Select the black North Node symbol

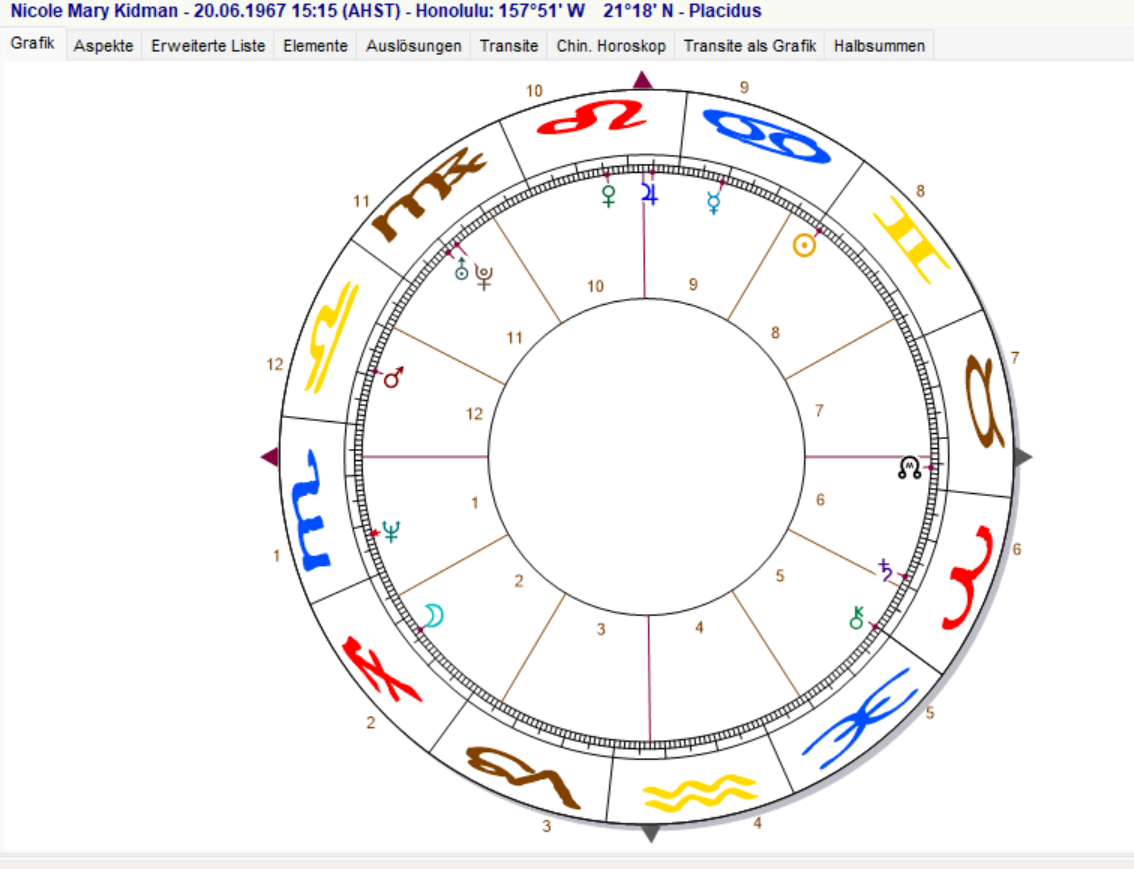pyautogui.click(x=909, y=467)
